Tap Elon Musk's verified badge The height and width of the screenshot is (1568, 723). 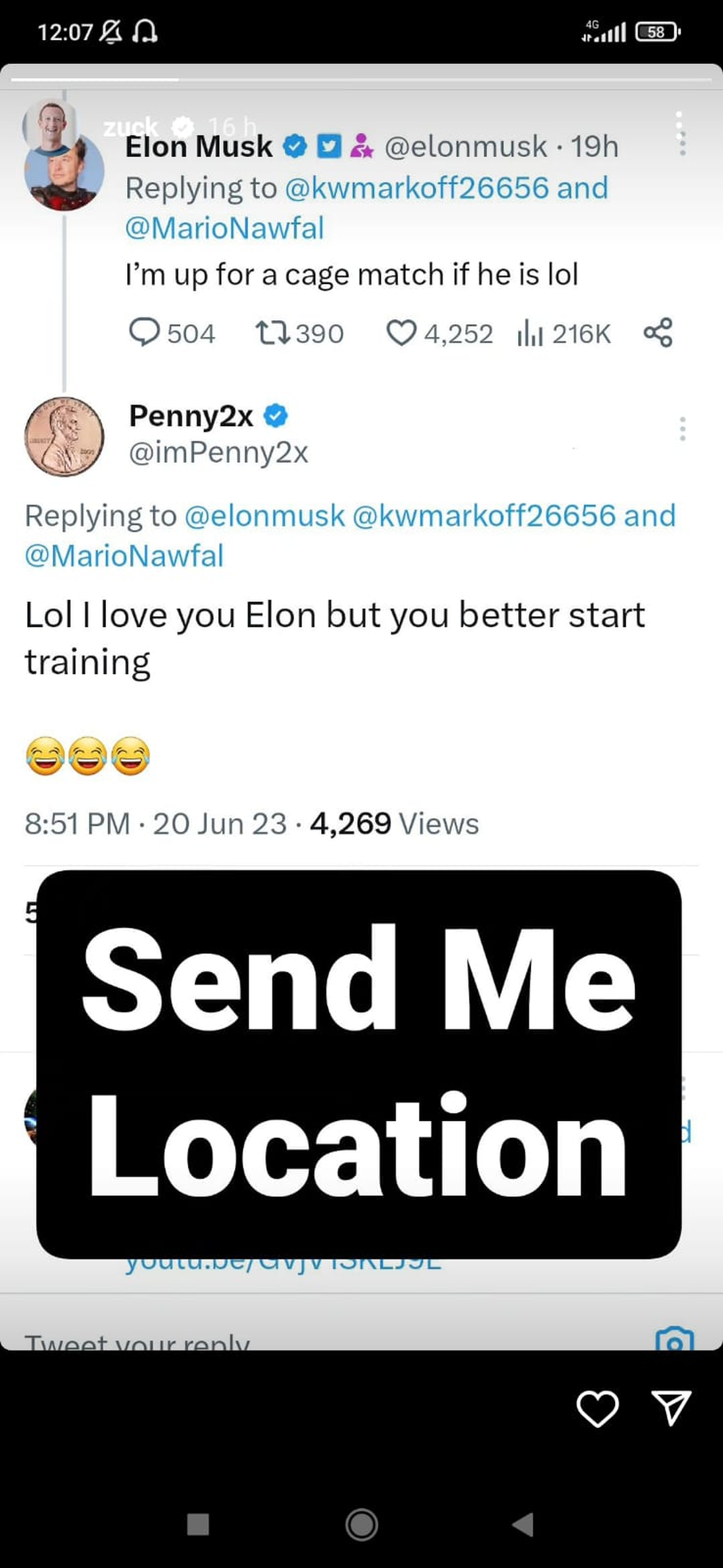[x=295, y=146]
